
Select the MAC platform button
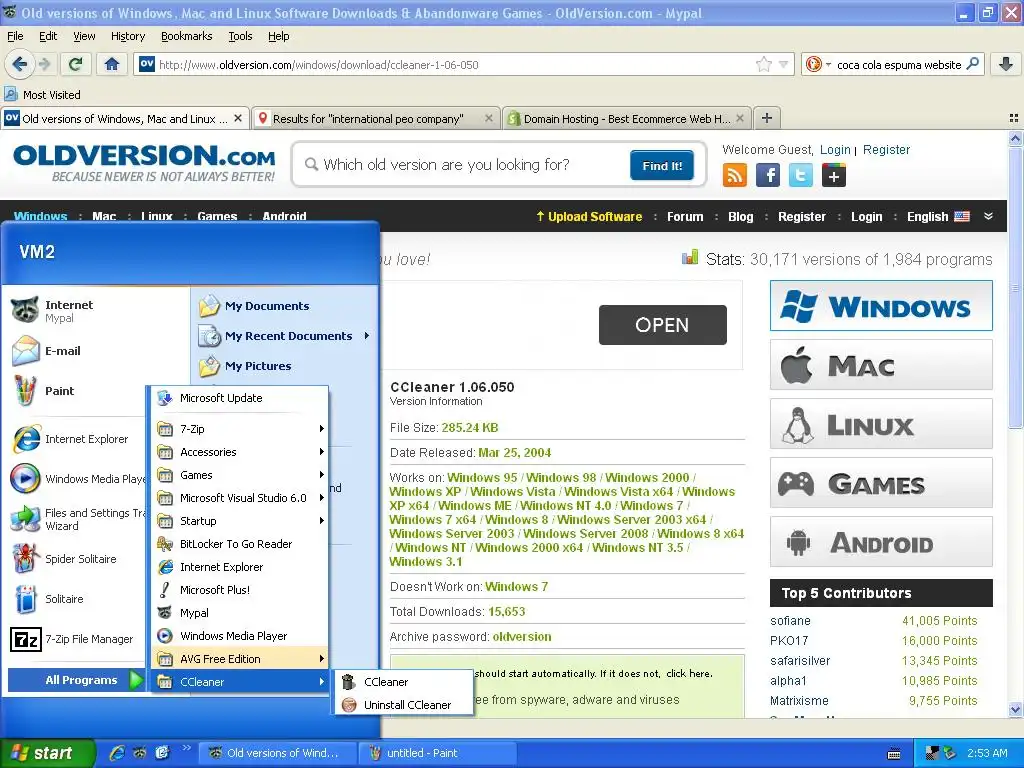click(x=881, y=364)
